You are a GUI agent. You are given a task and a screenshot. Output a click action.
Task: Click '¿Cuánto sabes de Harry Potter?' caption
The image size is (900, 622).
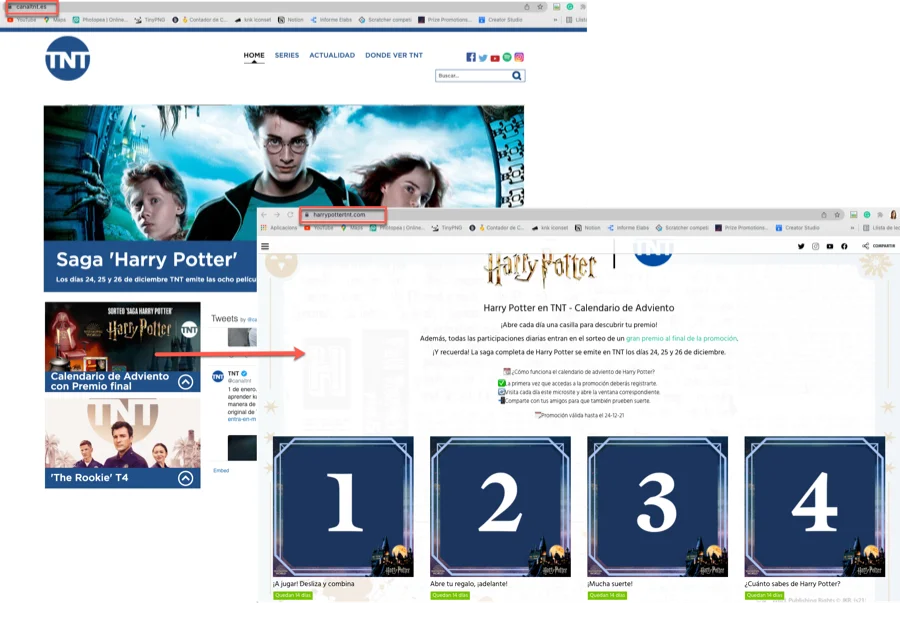(x=792, y=584)
